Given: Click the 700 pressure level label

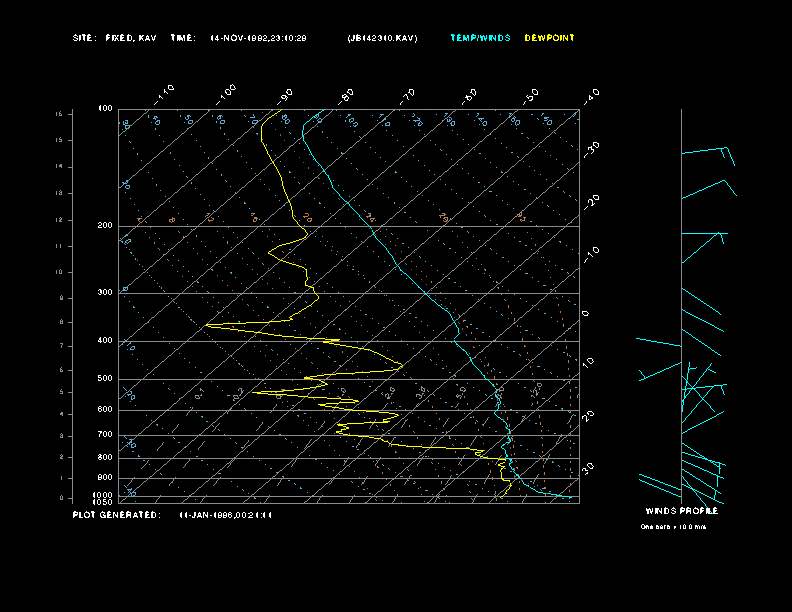Looking at the screenshot, I should 104,435.
